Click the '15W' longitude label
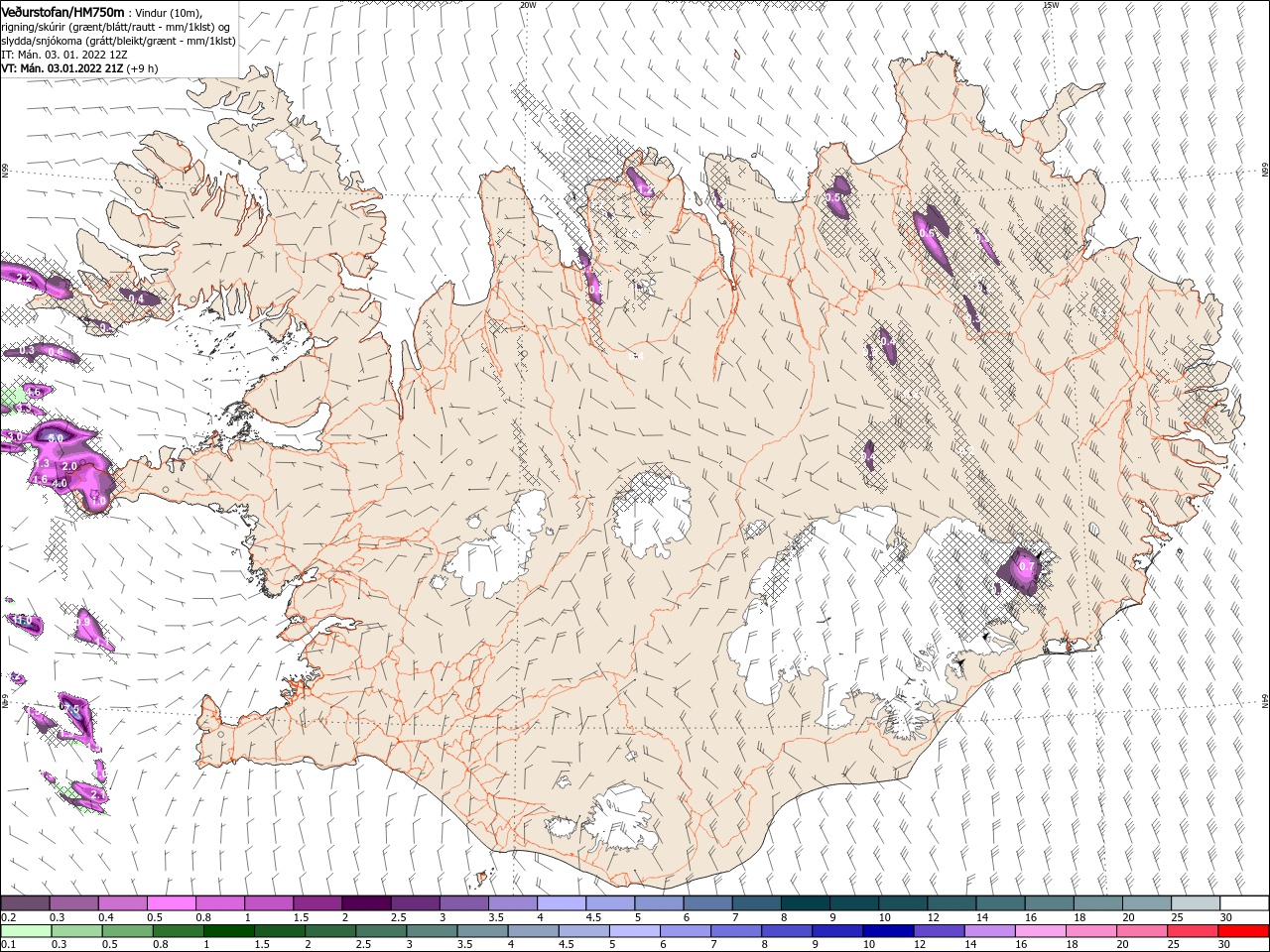1270x952 pixels. pyautogui.click(x=1051, y=5)
